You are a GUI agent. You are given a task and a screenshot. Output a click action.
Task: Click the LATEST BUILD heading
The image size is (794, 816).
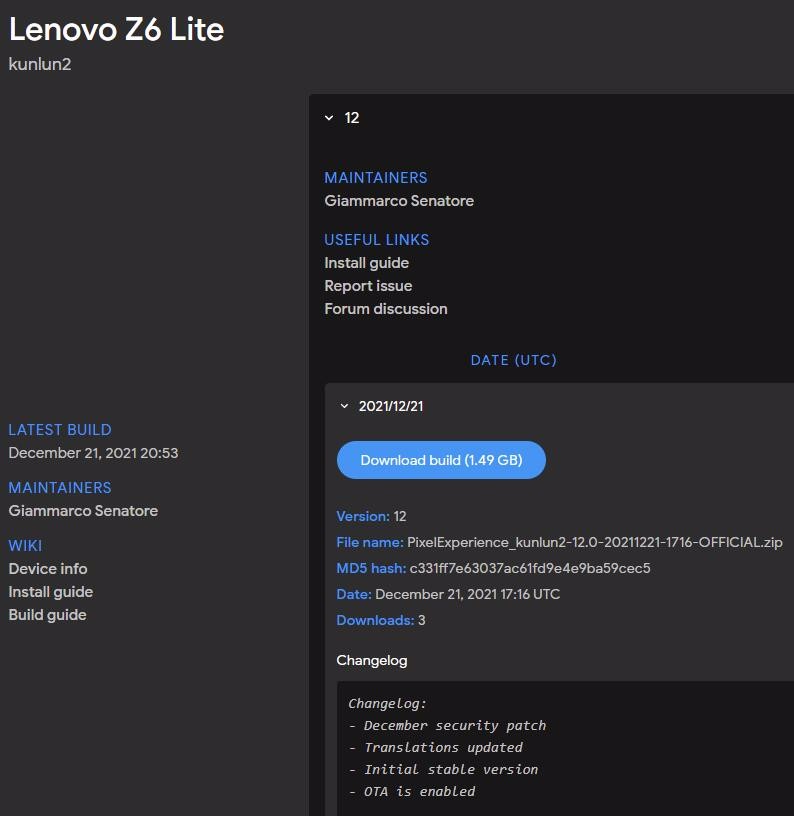pos(60,430)
